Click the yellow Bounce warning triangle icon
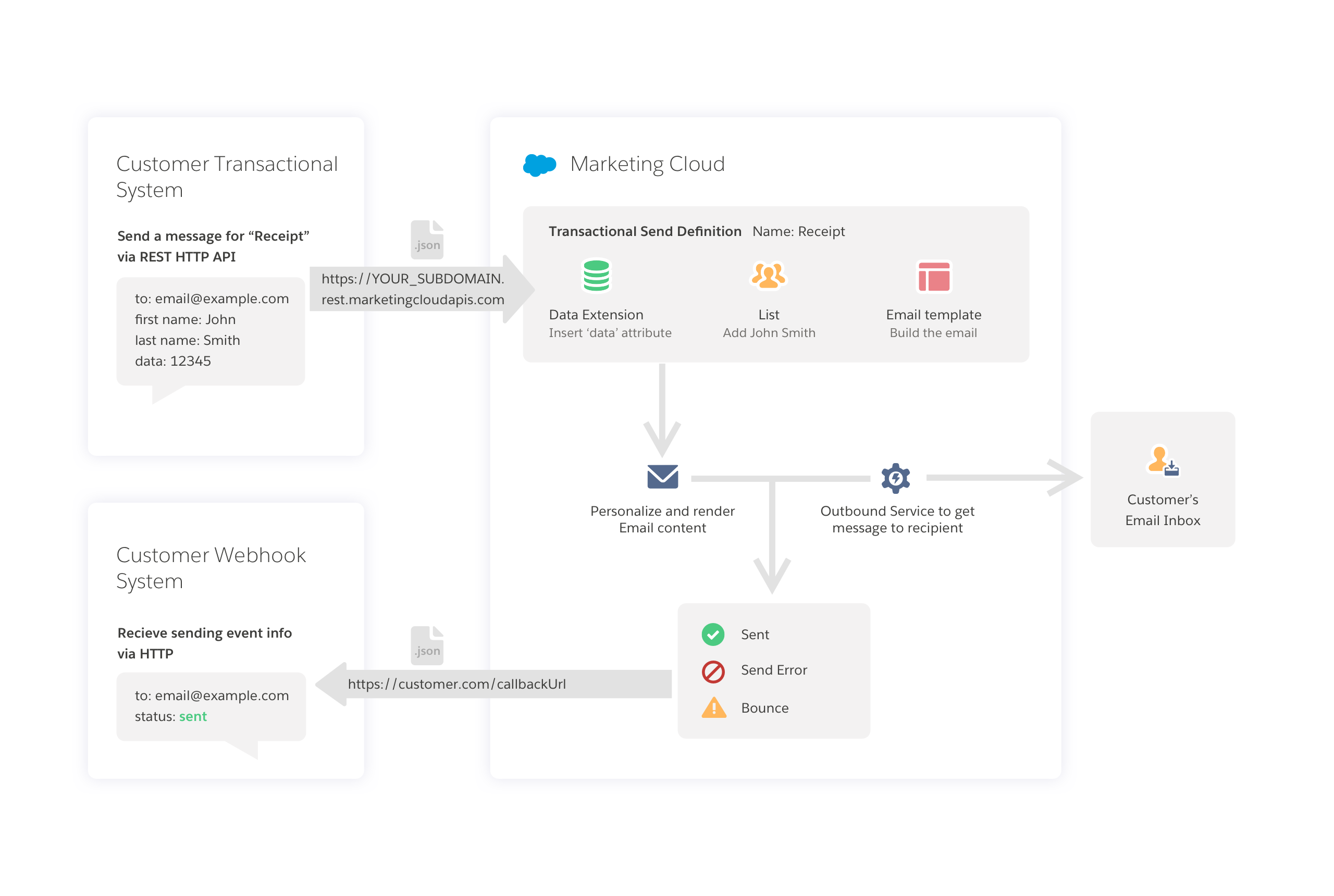 click(713, 708)
